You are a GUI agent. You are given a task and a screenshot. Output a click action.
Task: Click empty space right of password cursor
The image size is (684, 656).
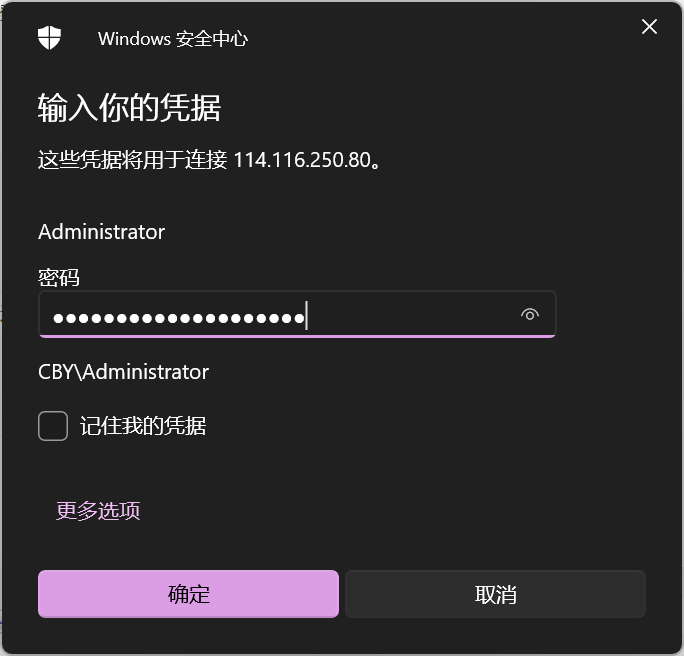point(410,315)
